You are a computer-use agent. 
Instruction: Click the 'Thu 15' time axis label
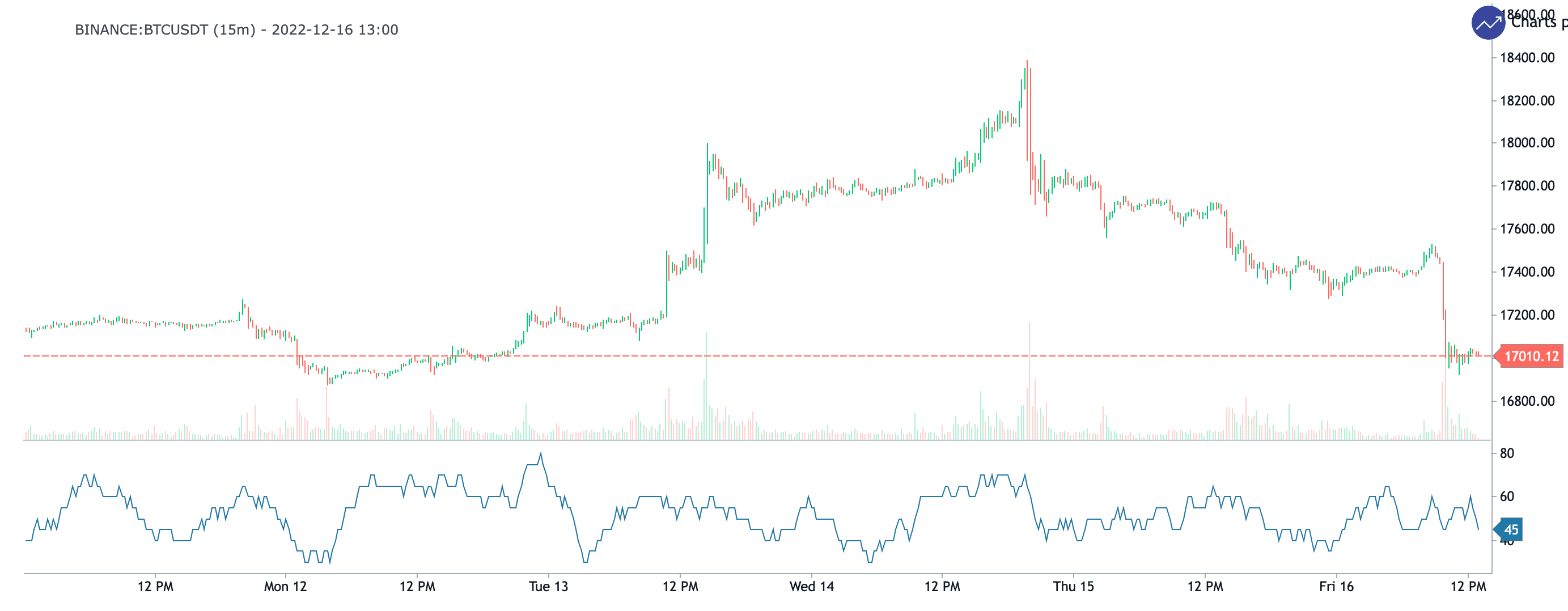1073,587
